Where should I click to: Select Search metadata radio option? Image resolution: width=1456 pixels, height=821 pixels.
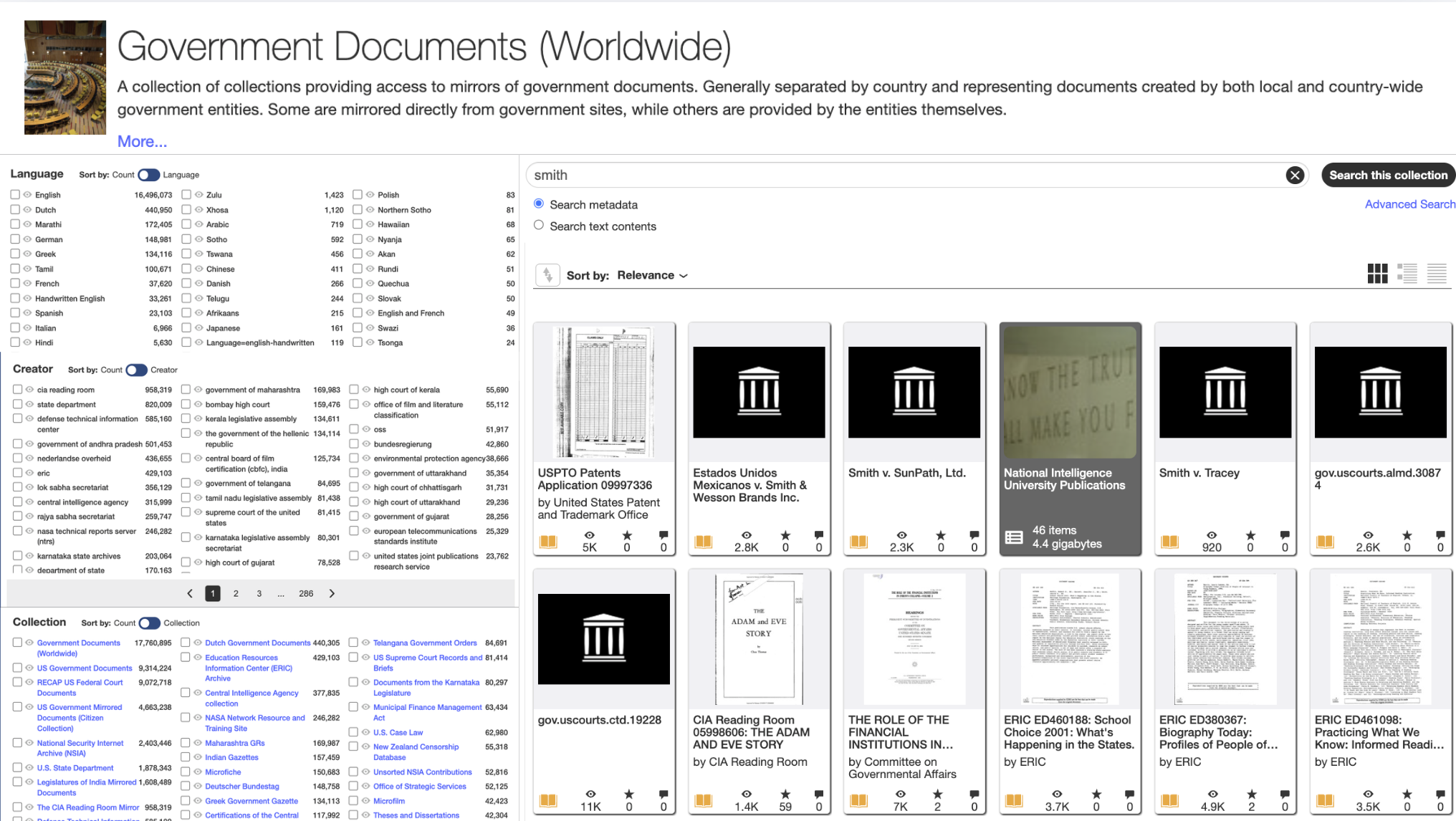539,204
